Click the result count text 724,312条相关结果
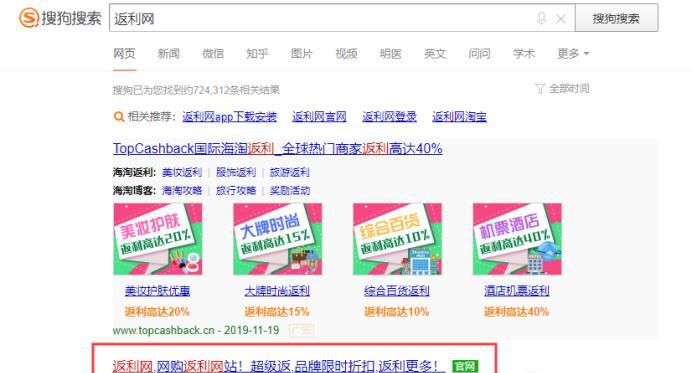Screen dimensions: 692x373 pyautogui.click(x=237, y=90)
